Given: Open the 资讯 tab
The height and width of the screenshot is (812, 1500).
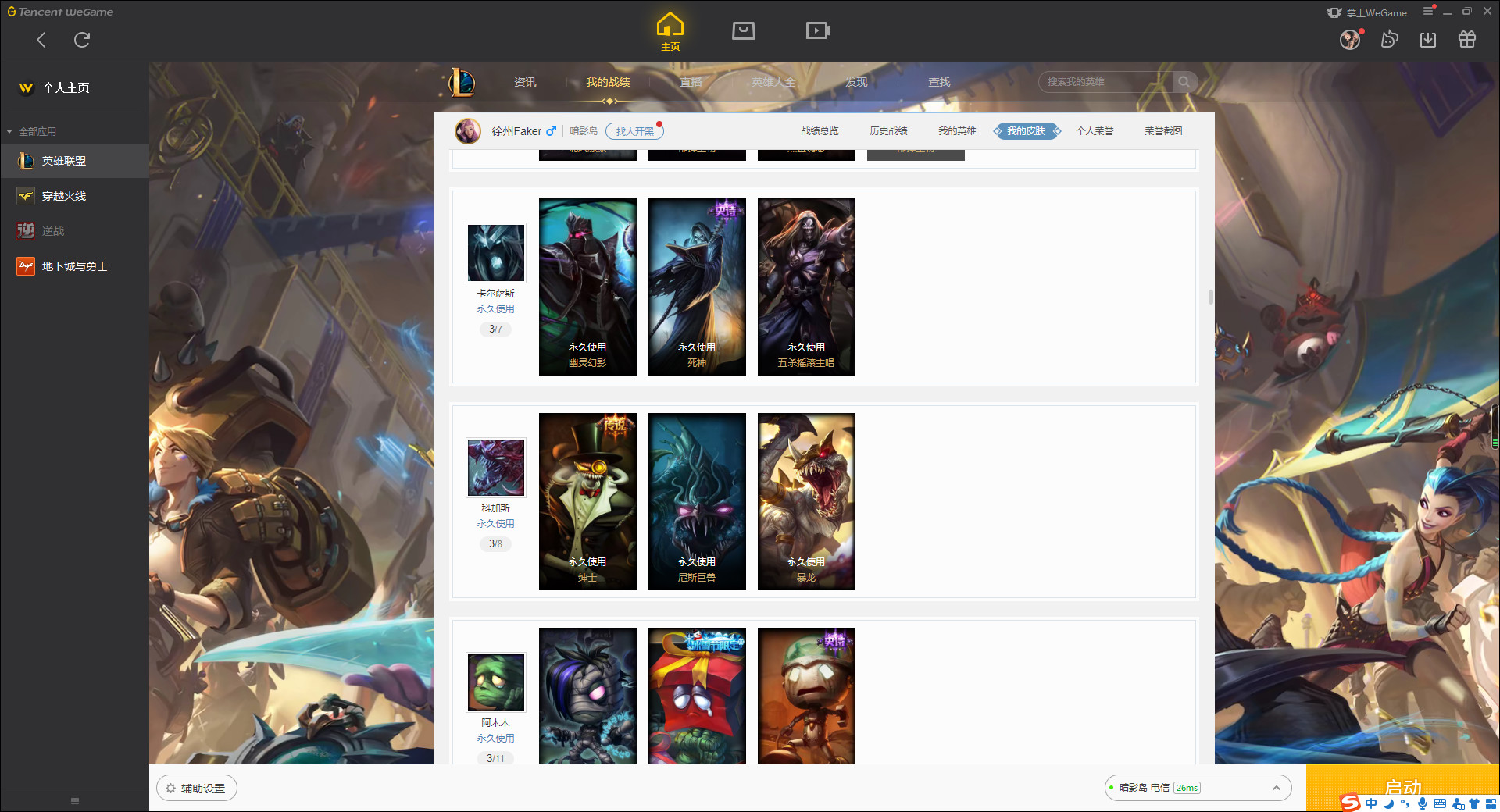Looking at the screenshot, I should point(525,82).
